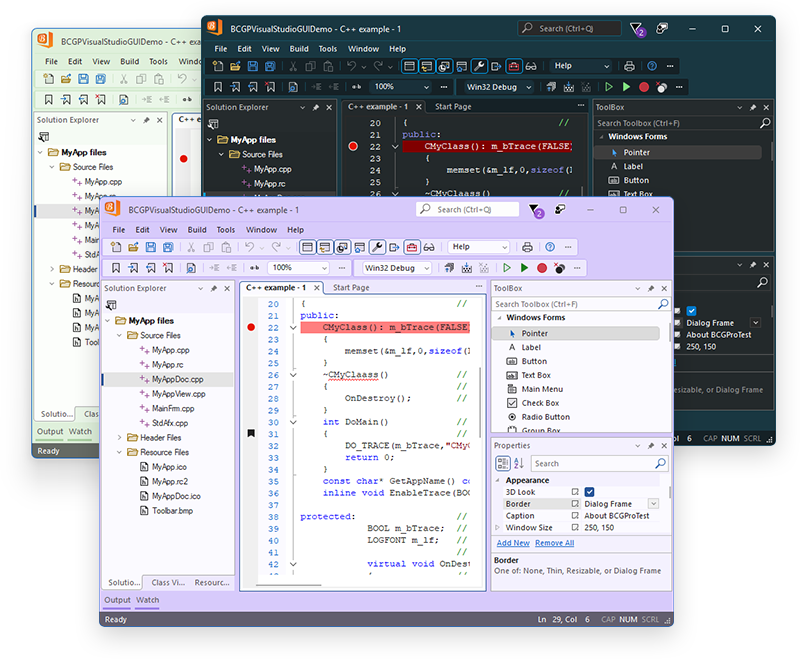Toggle the bookmark marker on line 31 in the purple window

pos(251,433)
